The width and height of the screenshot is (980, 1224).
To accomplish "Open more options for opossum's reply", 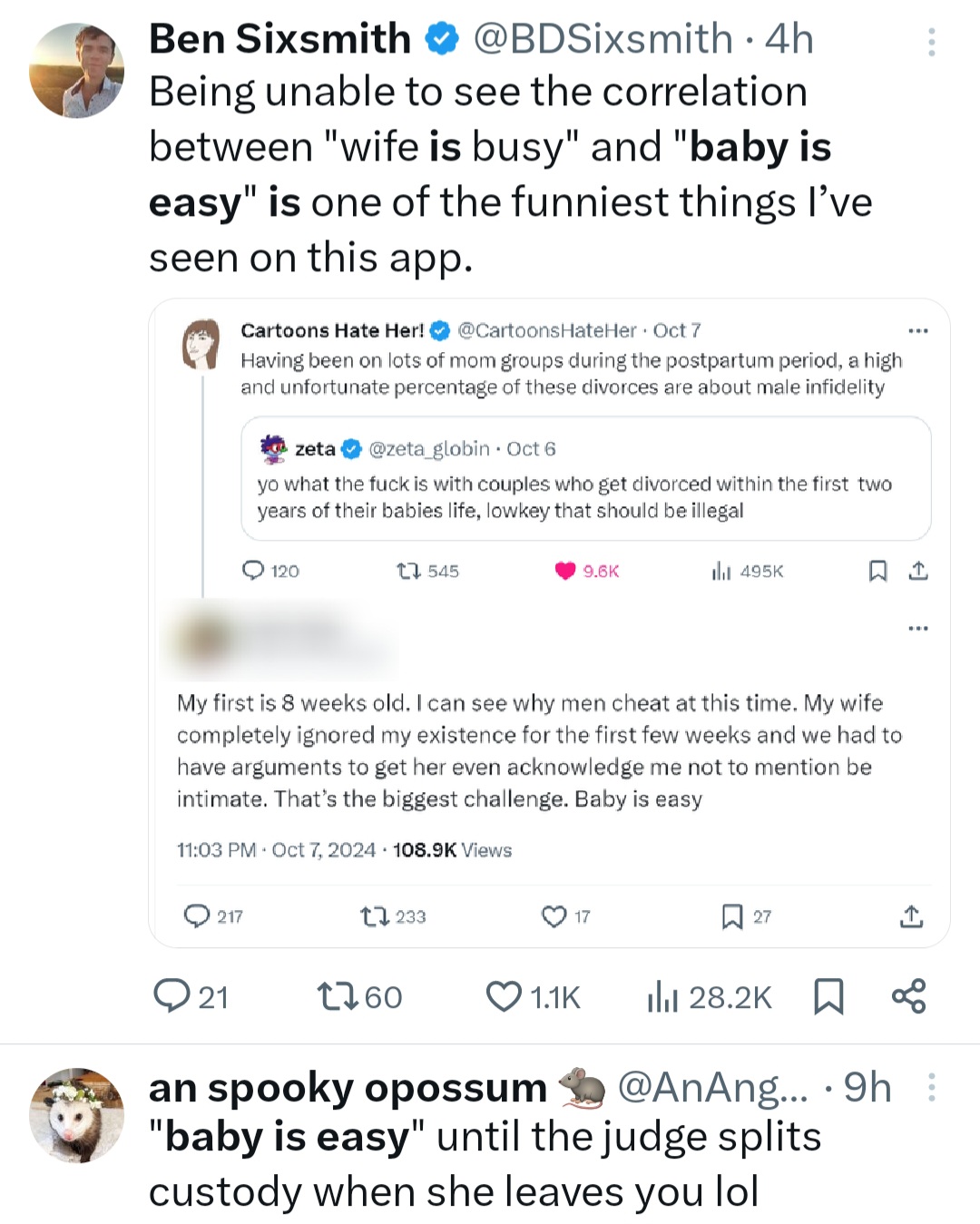I will click(x=932, y=1087).
